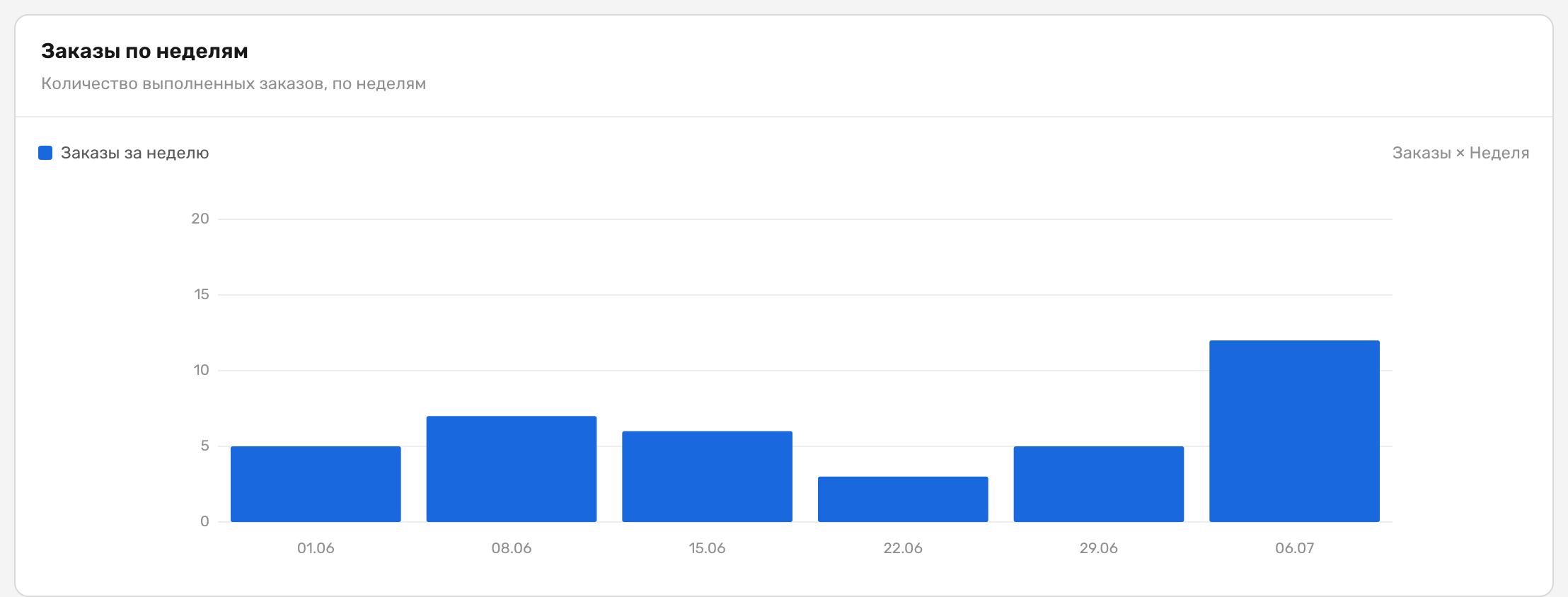Click the x-axis label 01.06
The height and width of the screenshot is (597, 1568).
(x=316, y=548)
